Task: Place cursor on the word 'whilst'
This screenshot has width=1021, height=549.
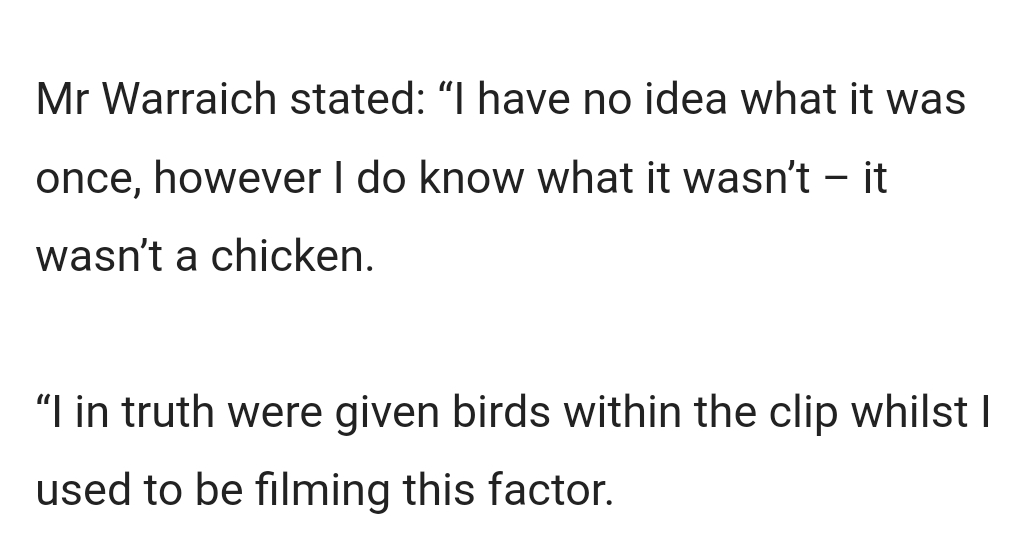Action: pos(911,414)
